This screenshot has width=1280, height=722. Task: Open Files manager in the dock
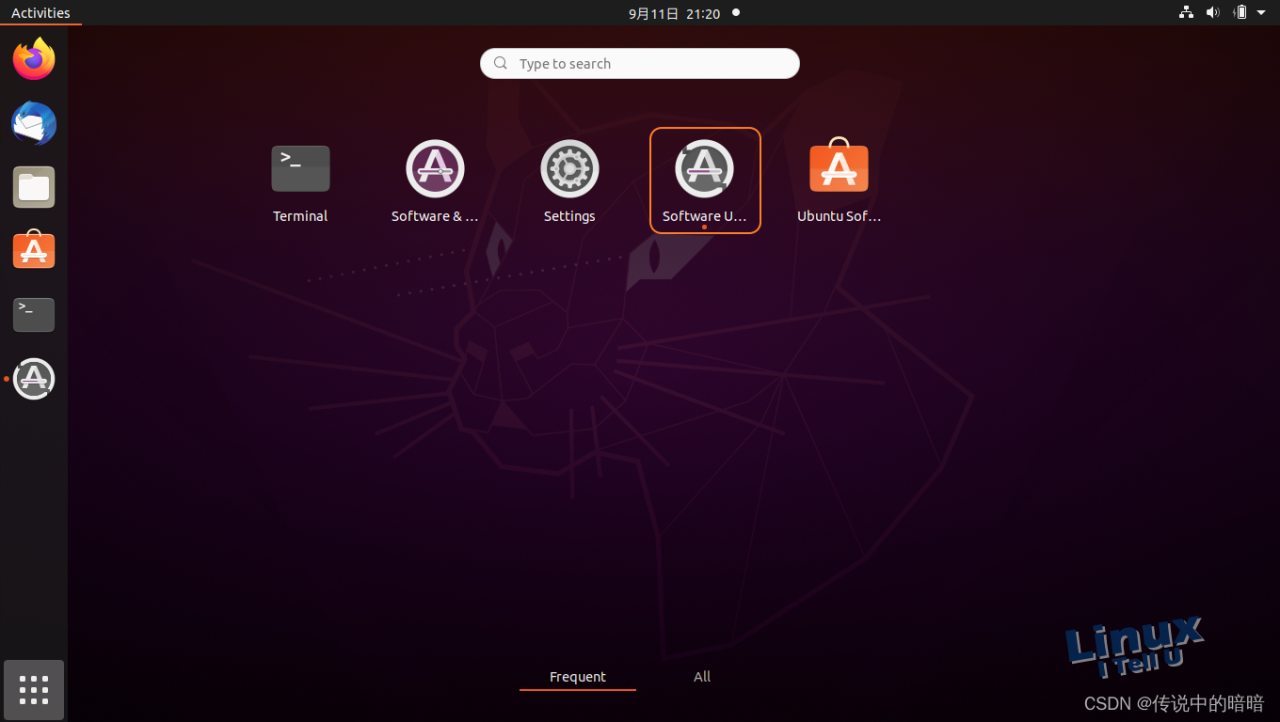point(34,187)
